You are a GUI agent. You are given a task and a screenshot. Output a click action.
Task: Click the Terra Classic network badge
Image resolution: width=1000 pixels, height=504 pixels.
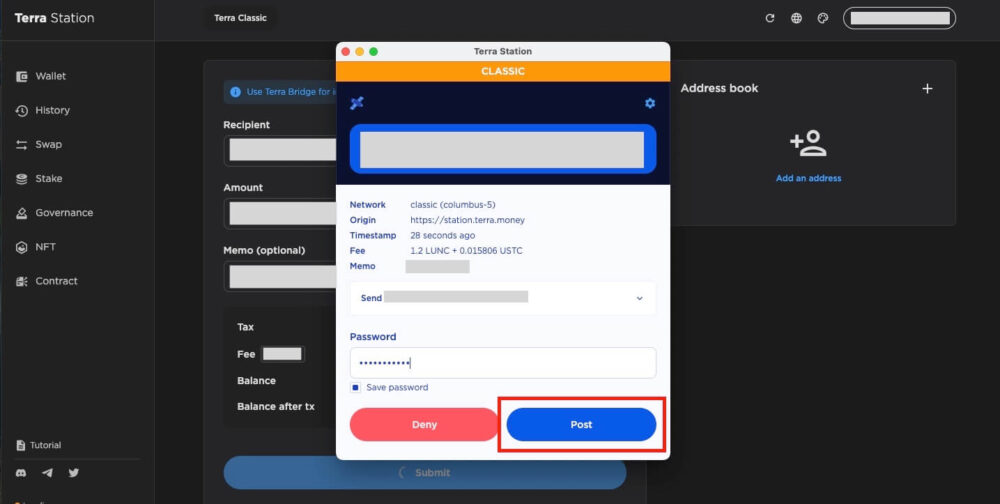click(240, 18)
